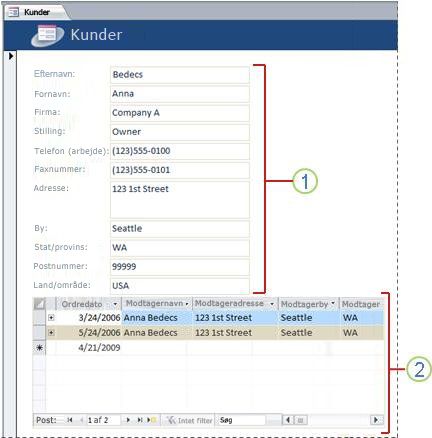
Task: Go to previous record in navigator
Action: (81, 420)
